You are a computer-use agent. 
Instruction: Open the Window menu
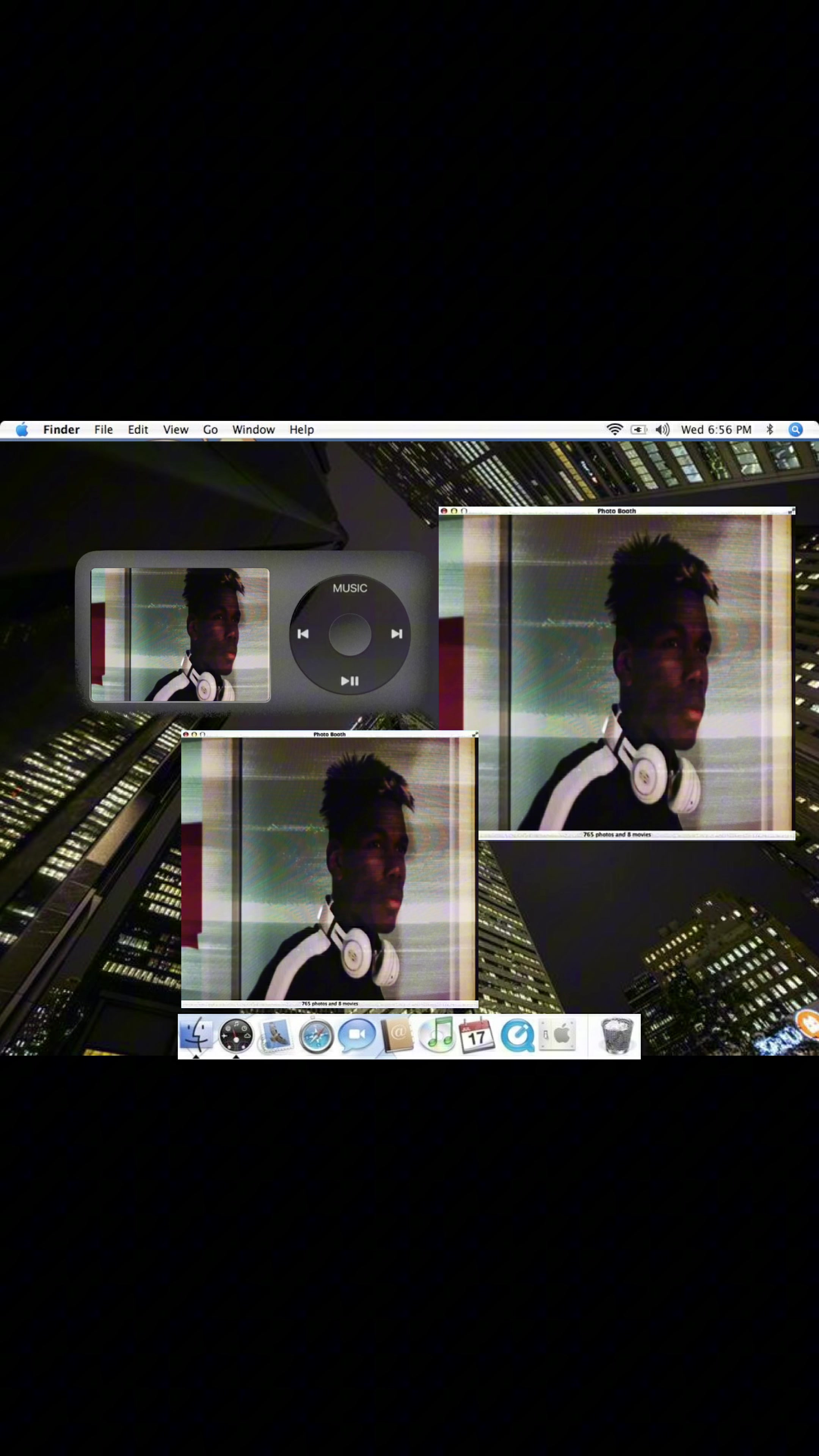click(253, 430)
